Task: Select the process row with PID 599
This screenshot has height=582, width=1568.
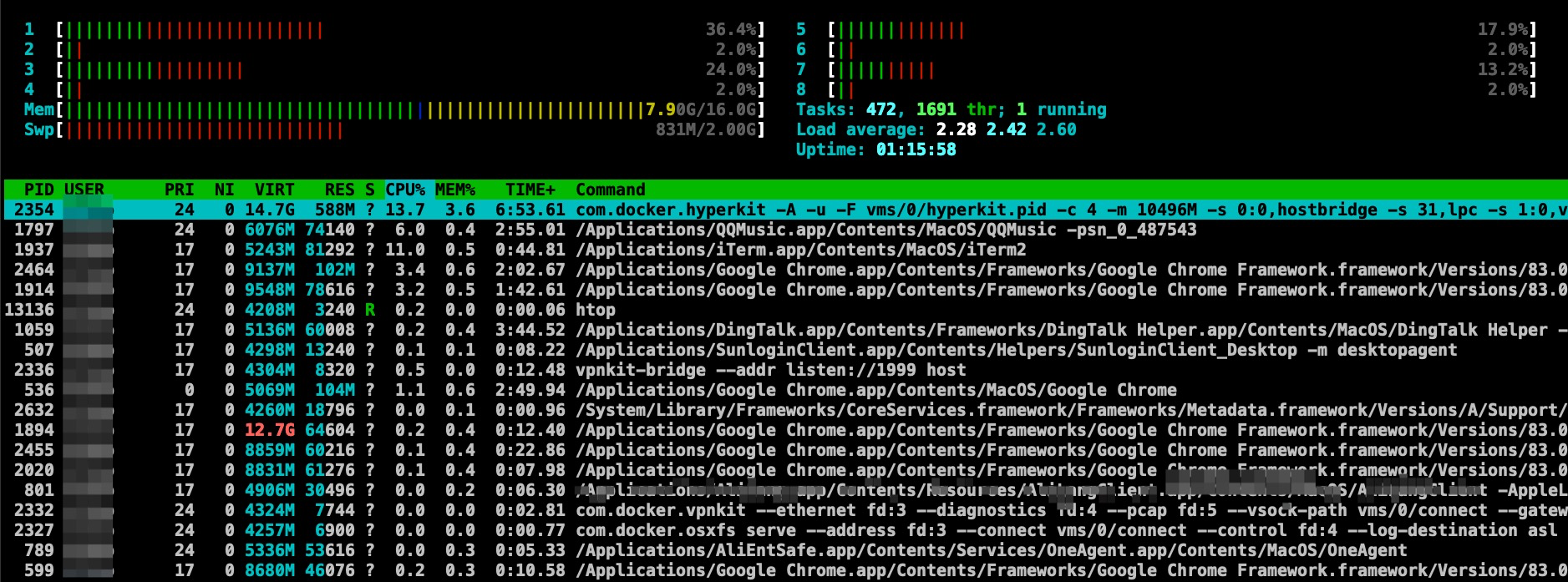Action: (785, 570)
